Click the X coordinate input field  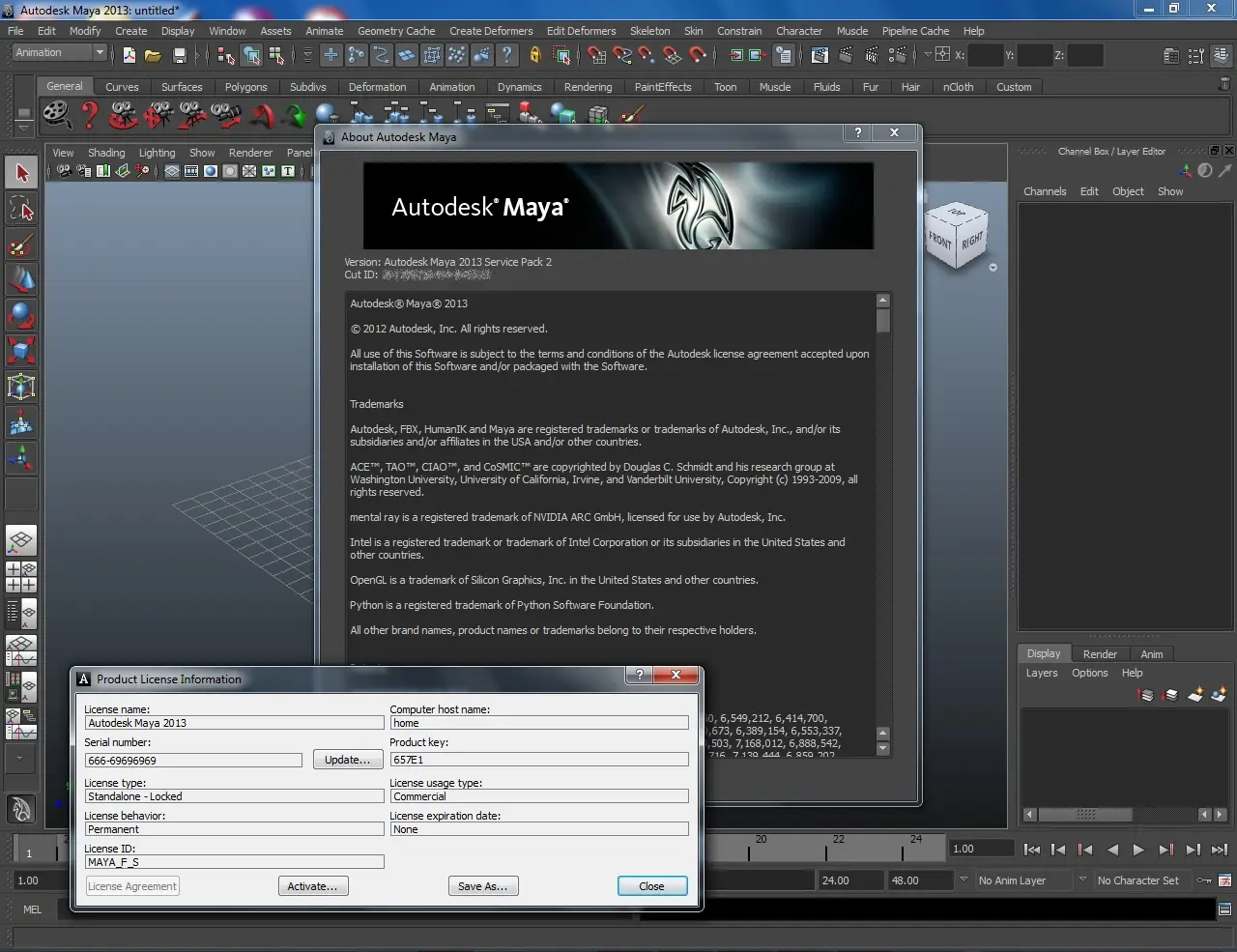(985, 55)
